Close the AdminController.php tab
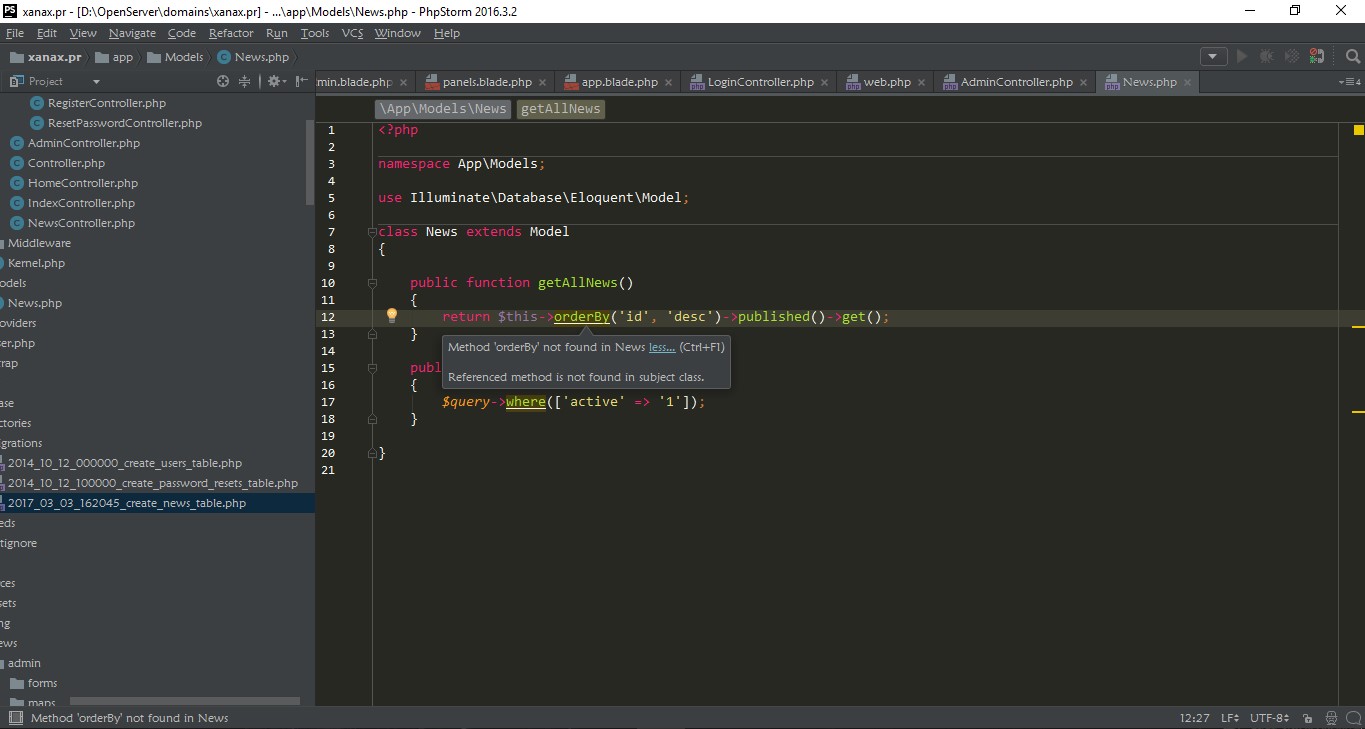The width and height of the screenshot is (1365, 729). point(1083,83)
